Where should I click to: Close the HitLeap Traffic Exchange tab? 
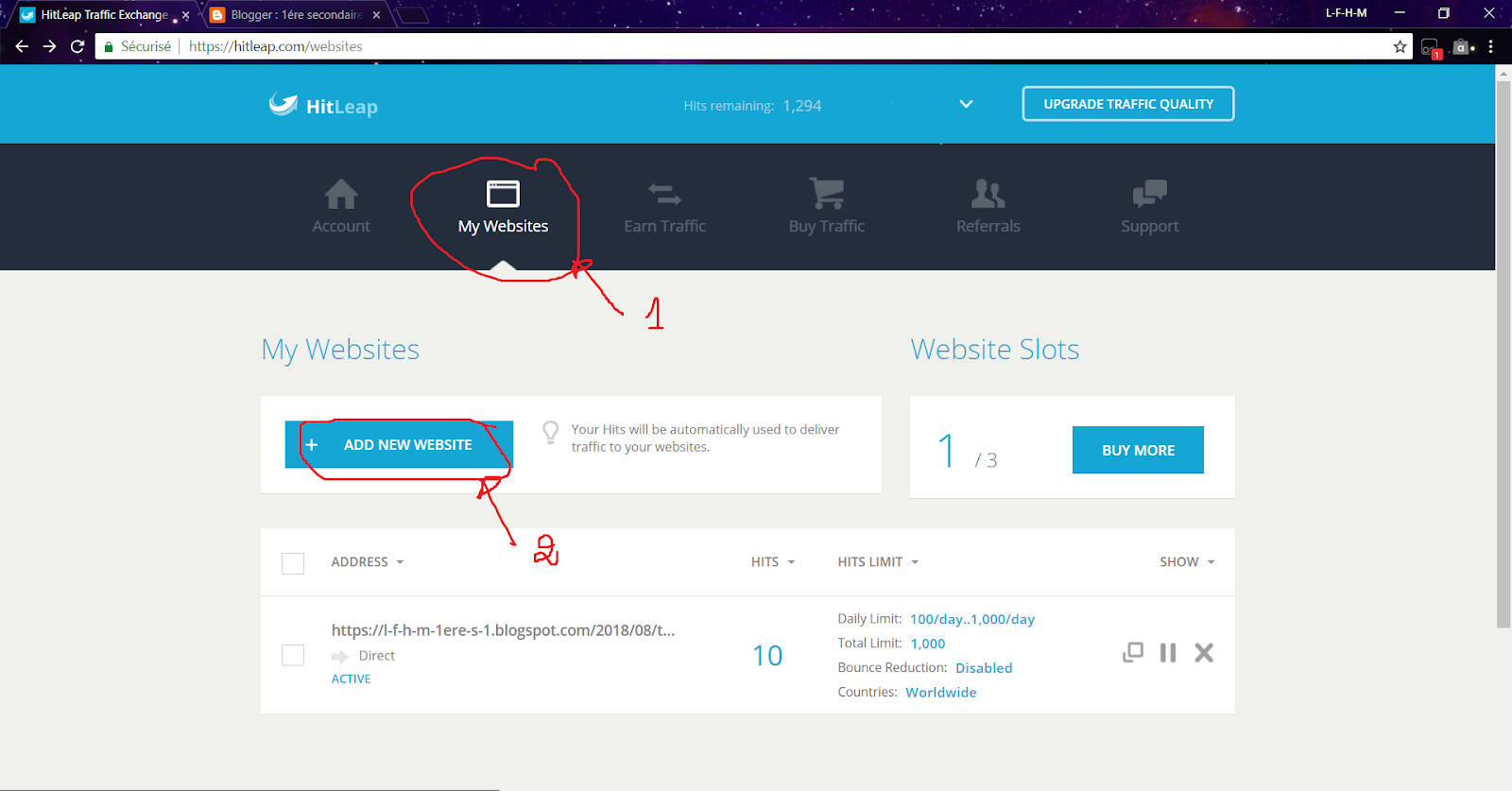[x=185, y=15]
